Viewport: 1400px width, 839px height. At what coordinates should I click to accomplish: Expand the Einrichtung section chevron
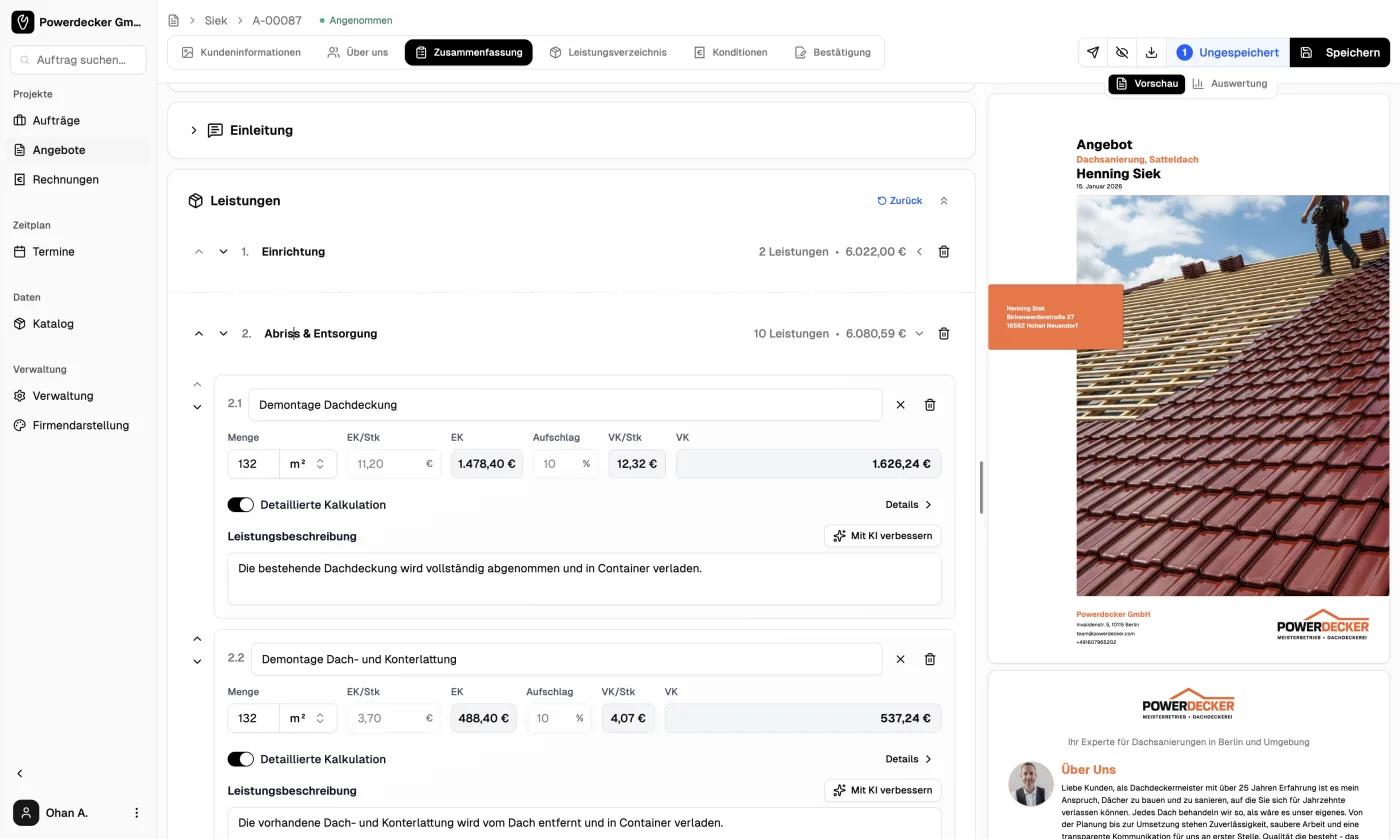pos(919,252)
